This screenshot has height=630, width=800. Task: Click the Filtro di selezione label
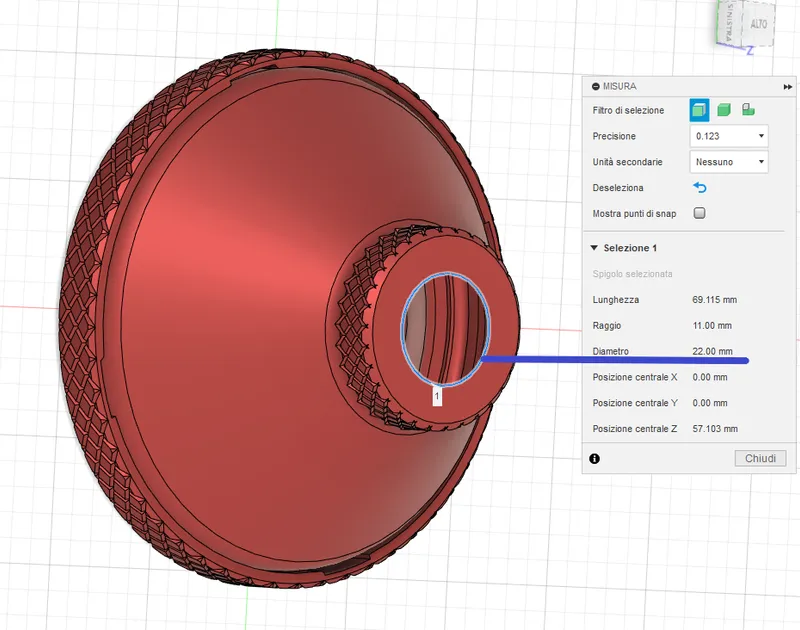click(x=628, y=110)
